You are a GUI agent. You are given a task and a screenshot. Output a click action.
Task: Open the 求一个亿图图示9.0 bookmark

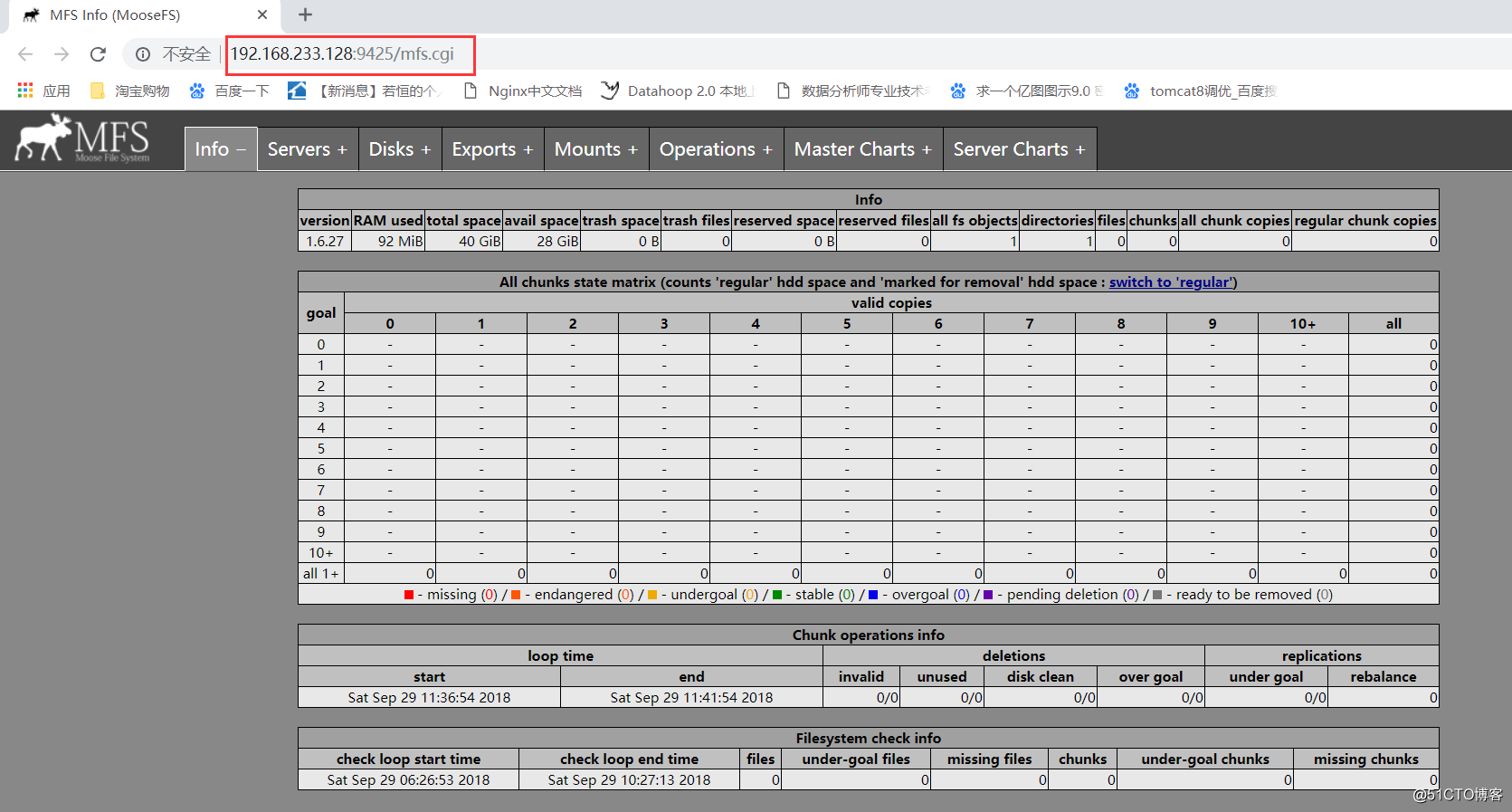tap(1027, 91)
